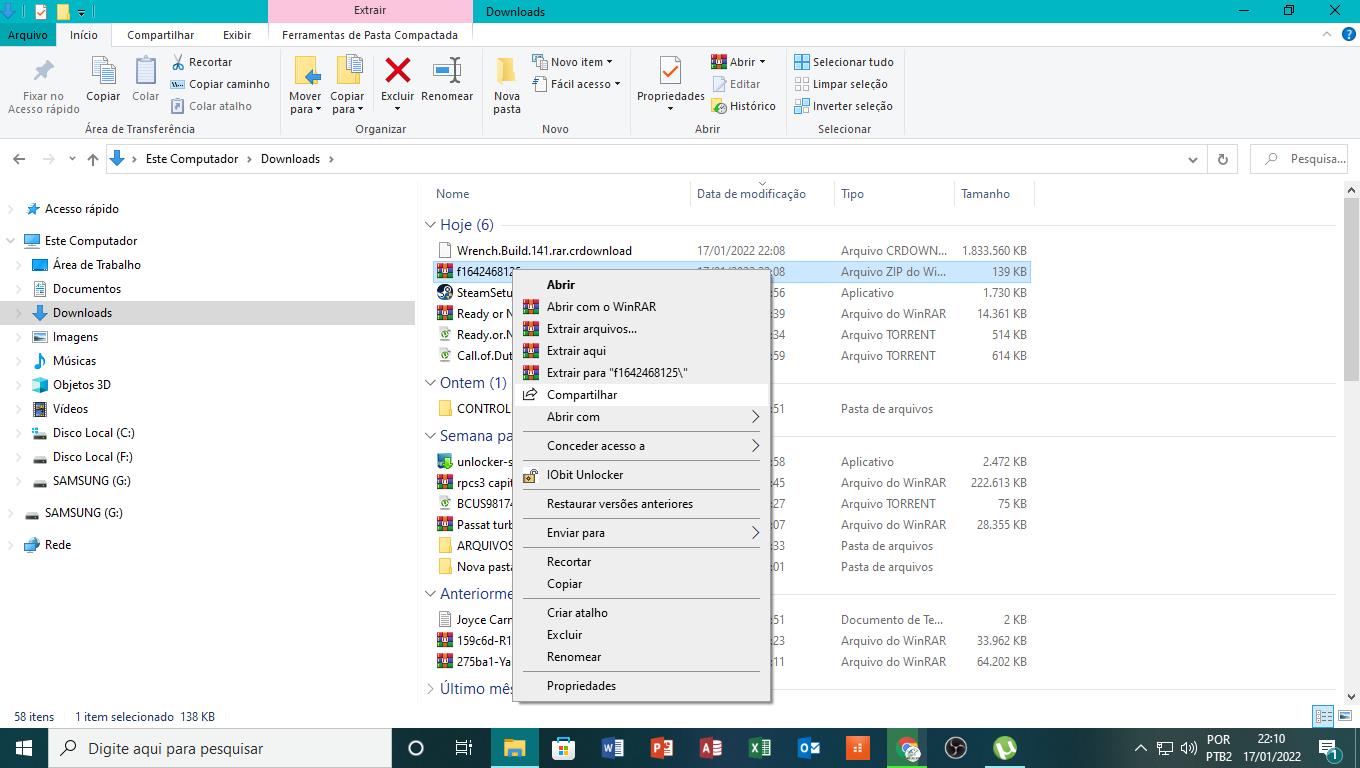Switch to the details view layout icon
Screen dimensions: 1360x768
click(1322, 716)
